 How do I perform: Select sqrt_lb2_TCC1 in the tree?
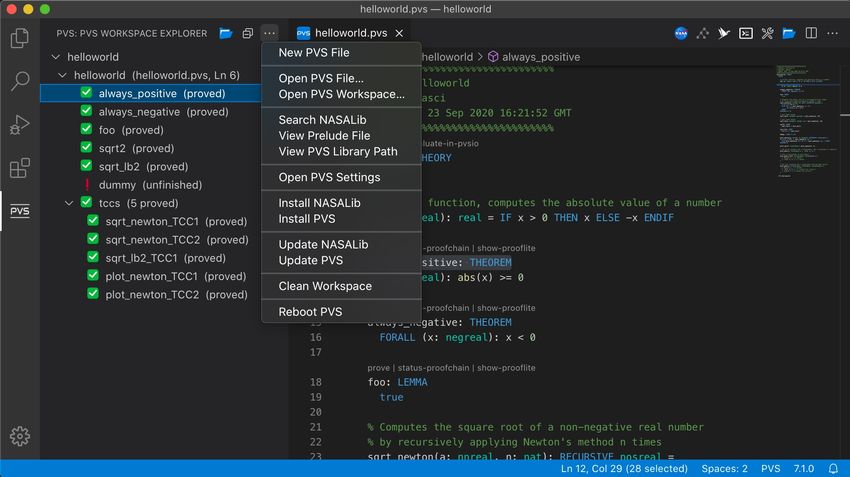151,258
